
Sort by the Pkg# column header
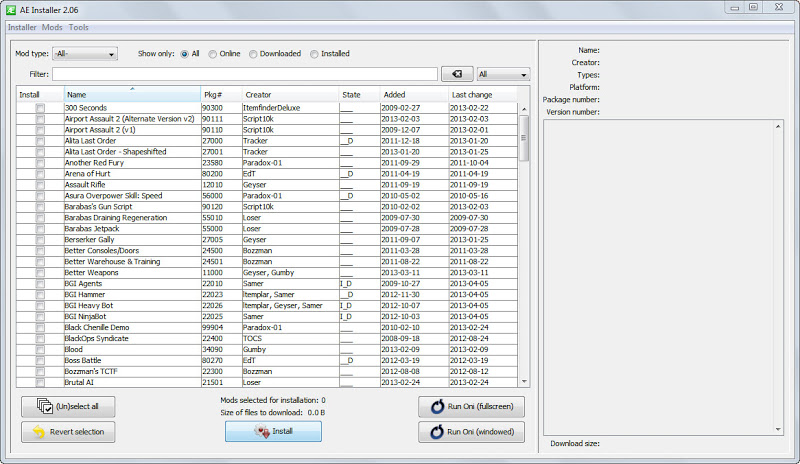pyautogui.click(x=221, y=94)
